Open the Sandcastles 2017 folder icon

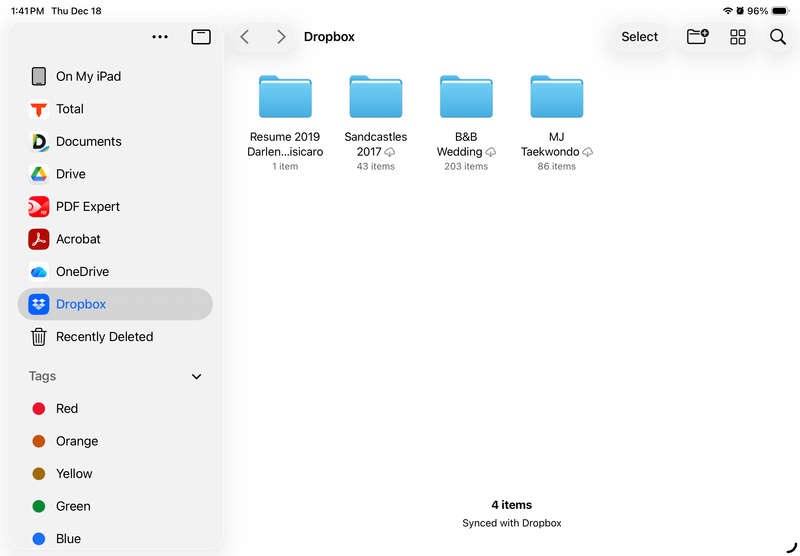click(376, 96)
